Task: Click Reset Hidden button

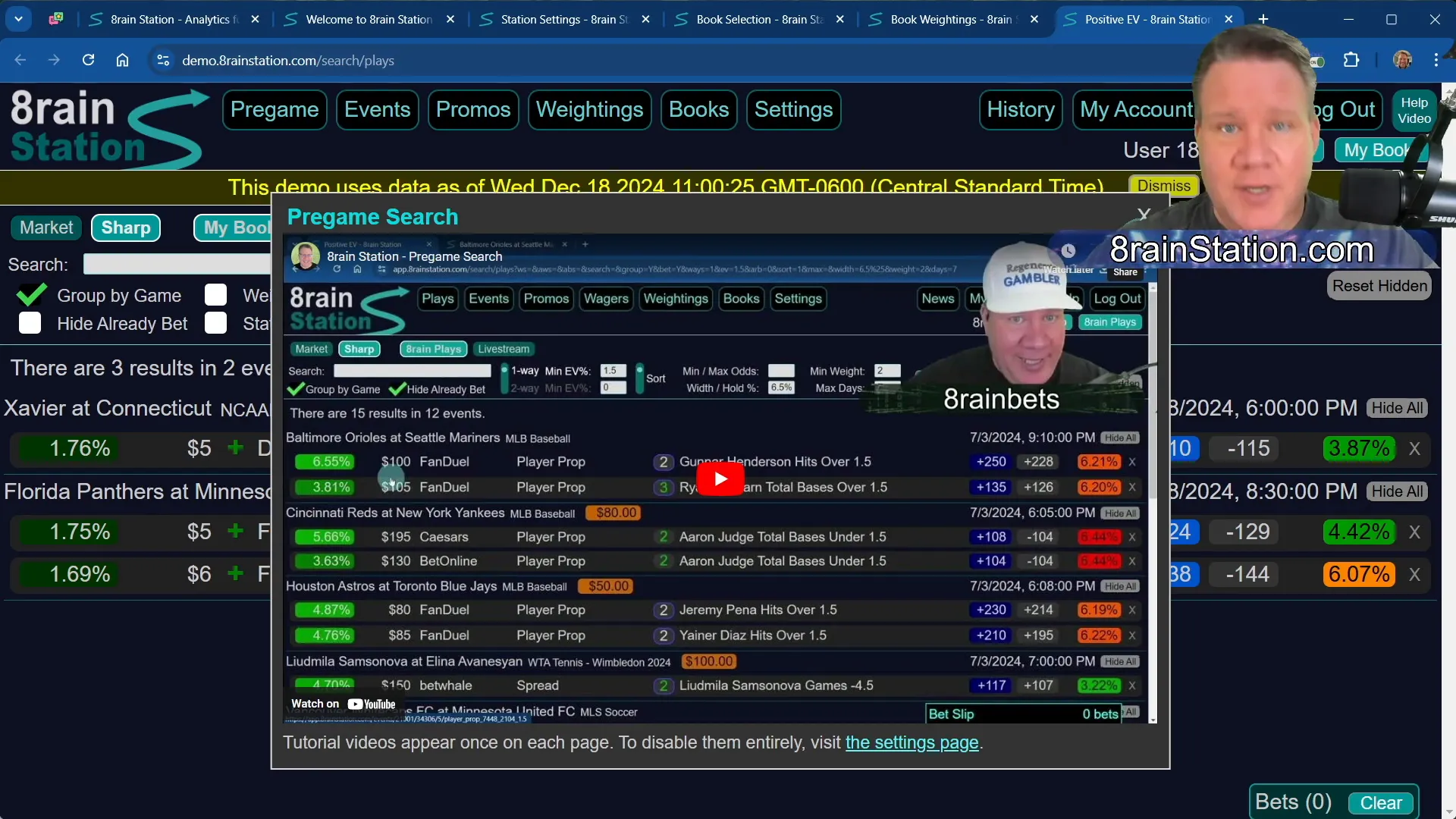Action: [1379, 286]
